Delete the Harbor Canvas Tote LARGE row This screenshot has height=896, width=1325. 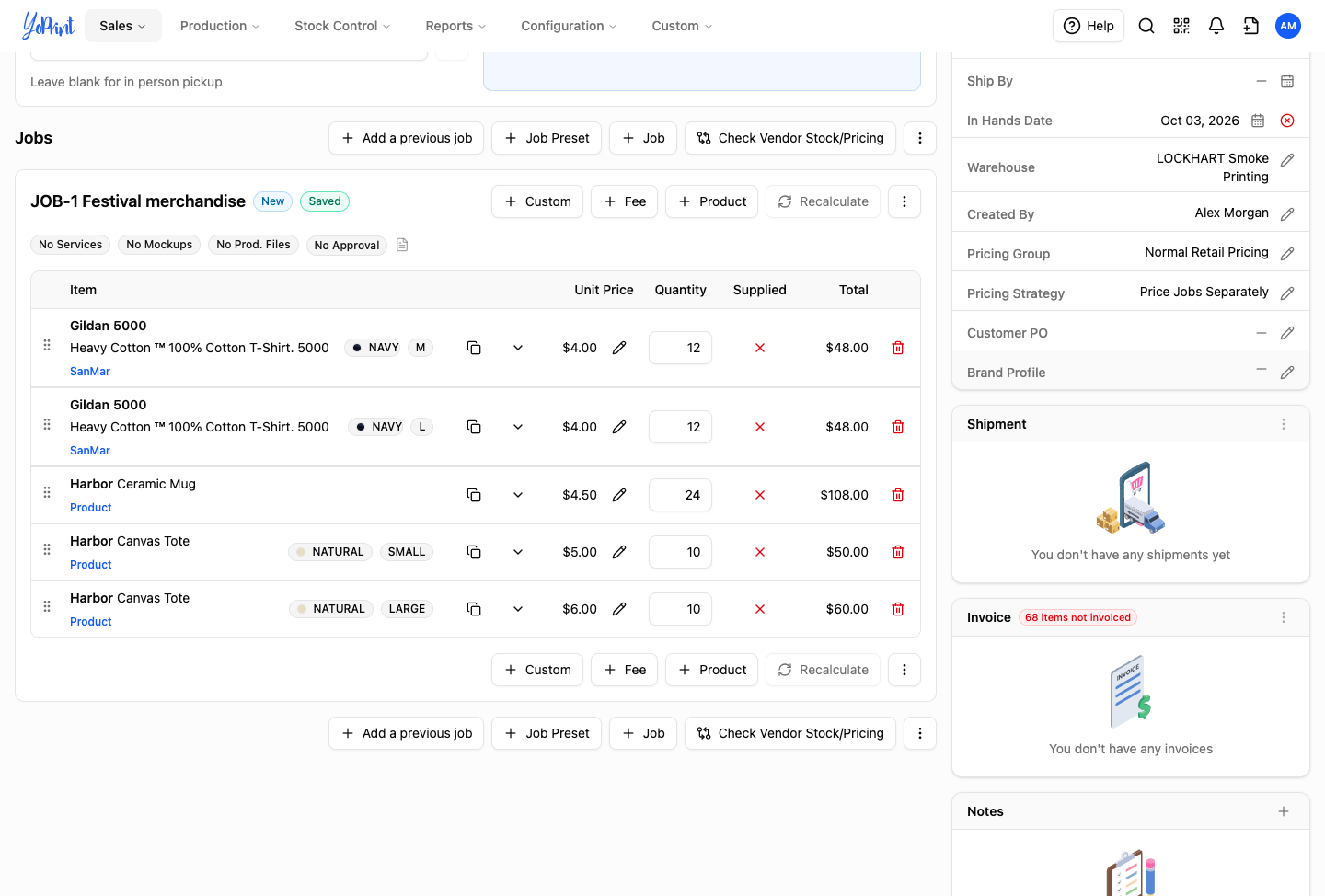point(898,609)
